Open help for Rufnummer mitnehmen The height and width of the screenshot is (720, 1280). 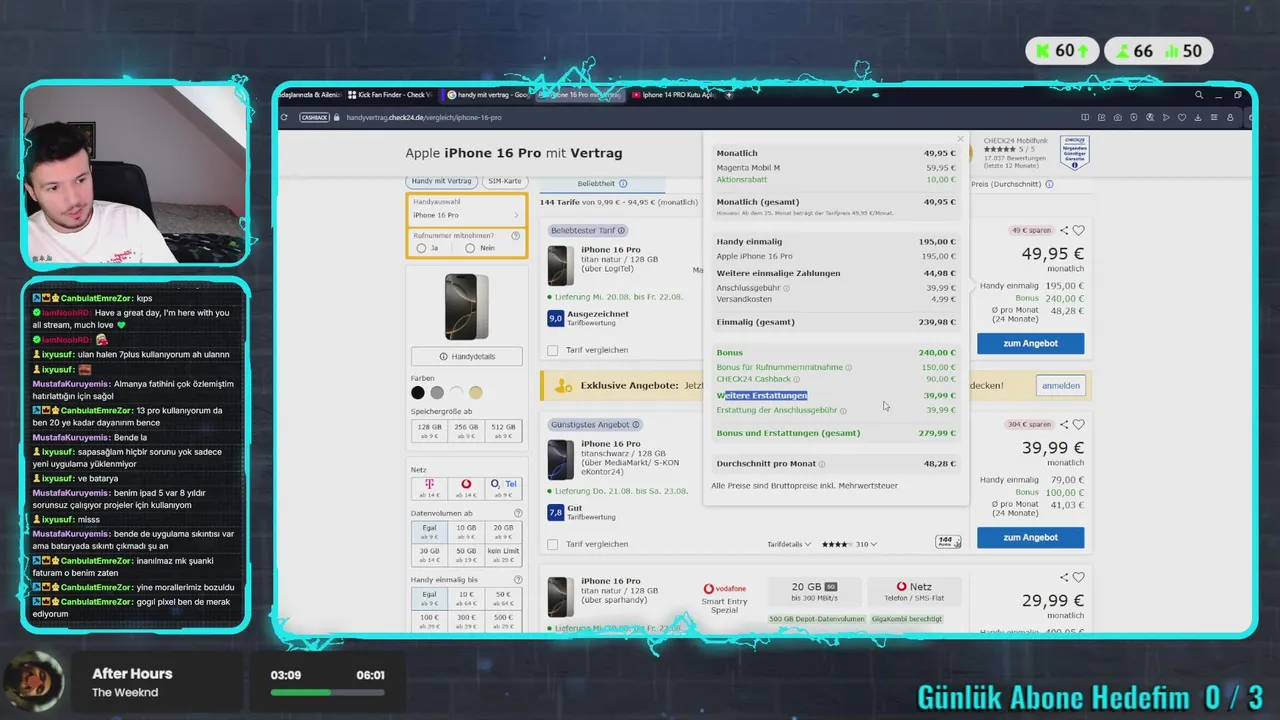[x=516, y=236]
